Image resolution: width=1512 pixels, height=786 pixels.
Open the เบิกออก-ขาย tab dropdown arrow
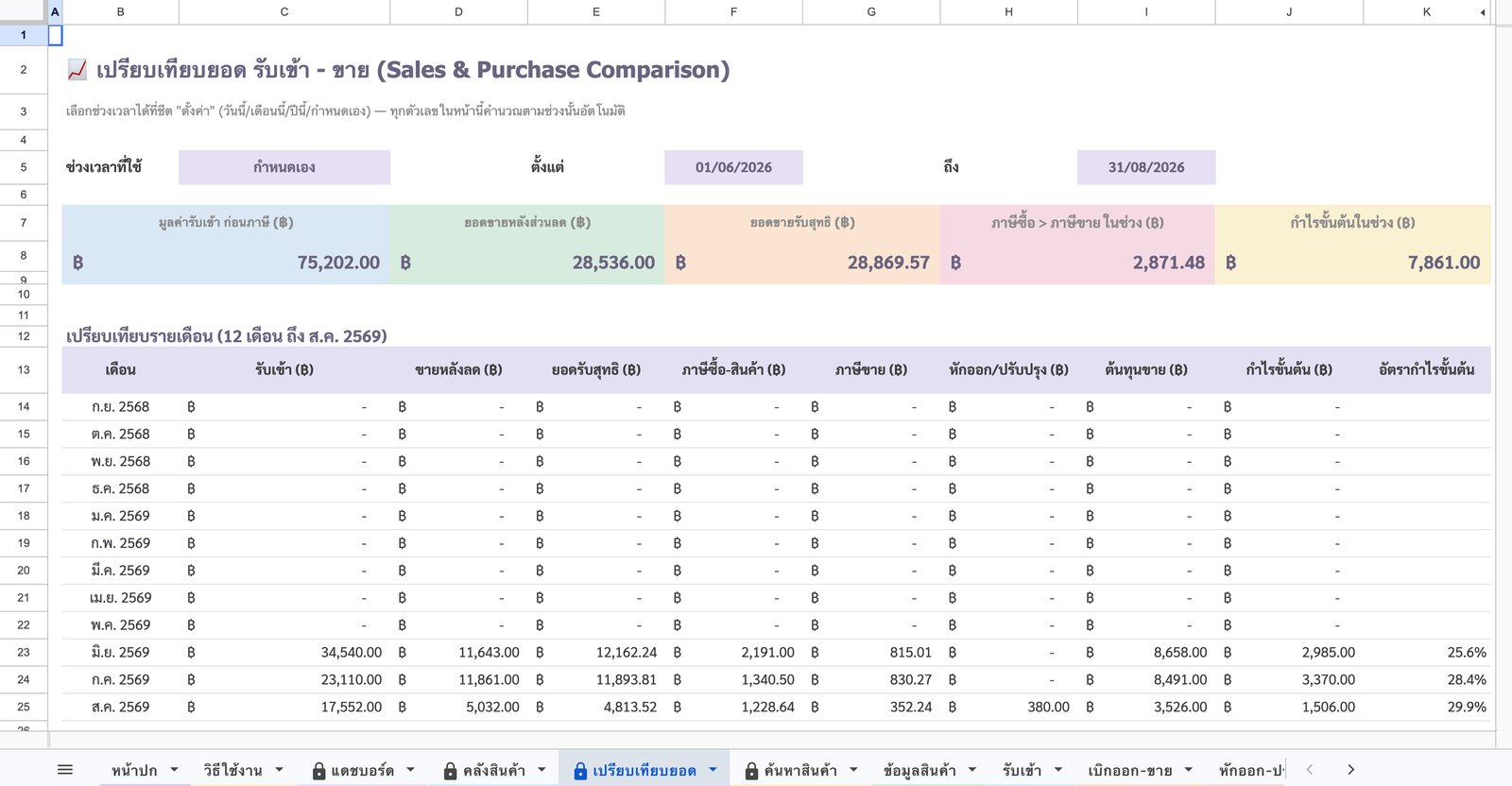[1189, 770]
